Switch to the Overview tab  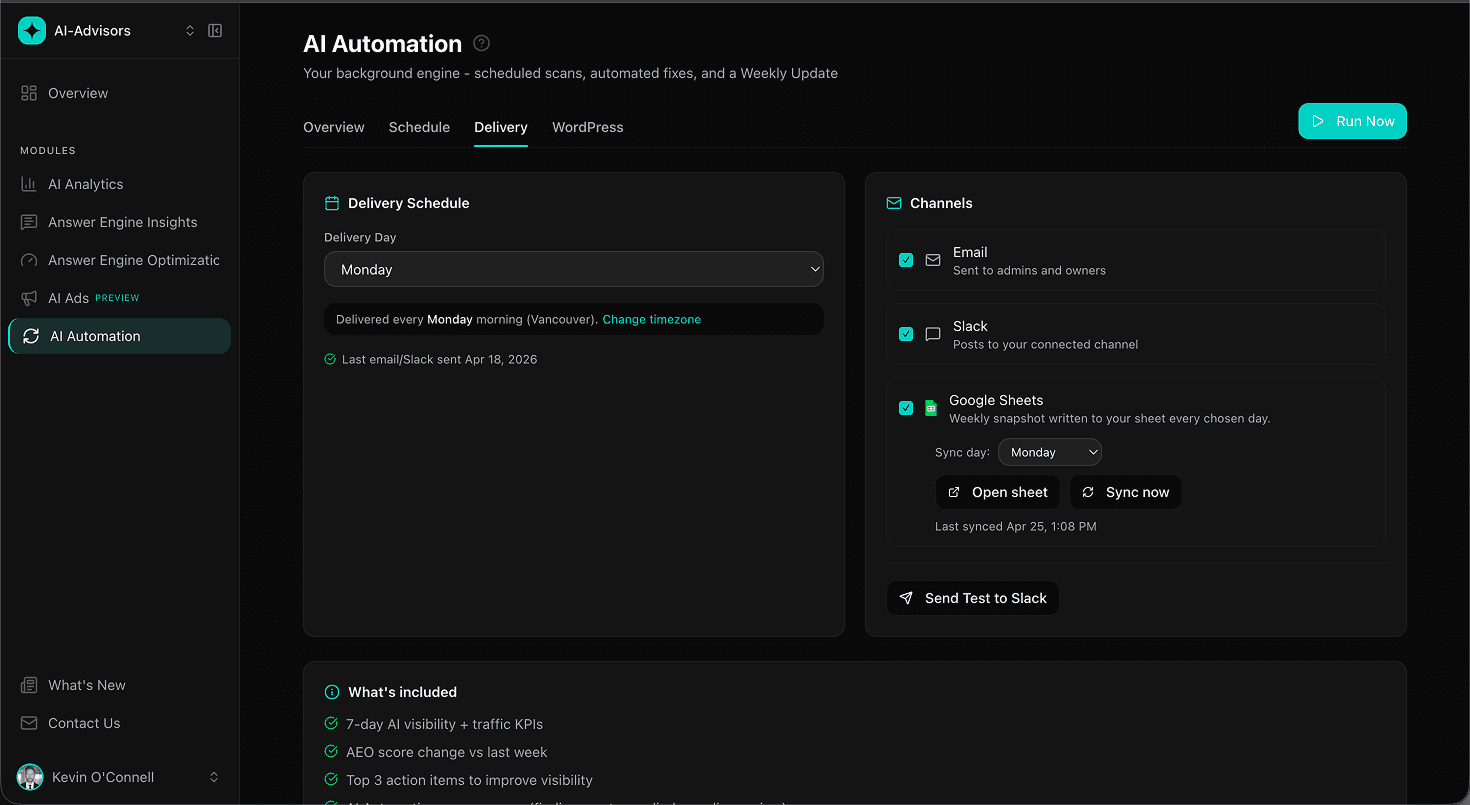click(x=334, y=127)
